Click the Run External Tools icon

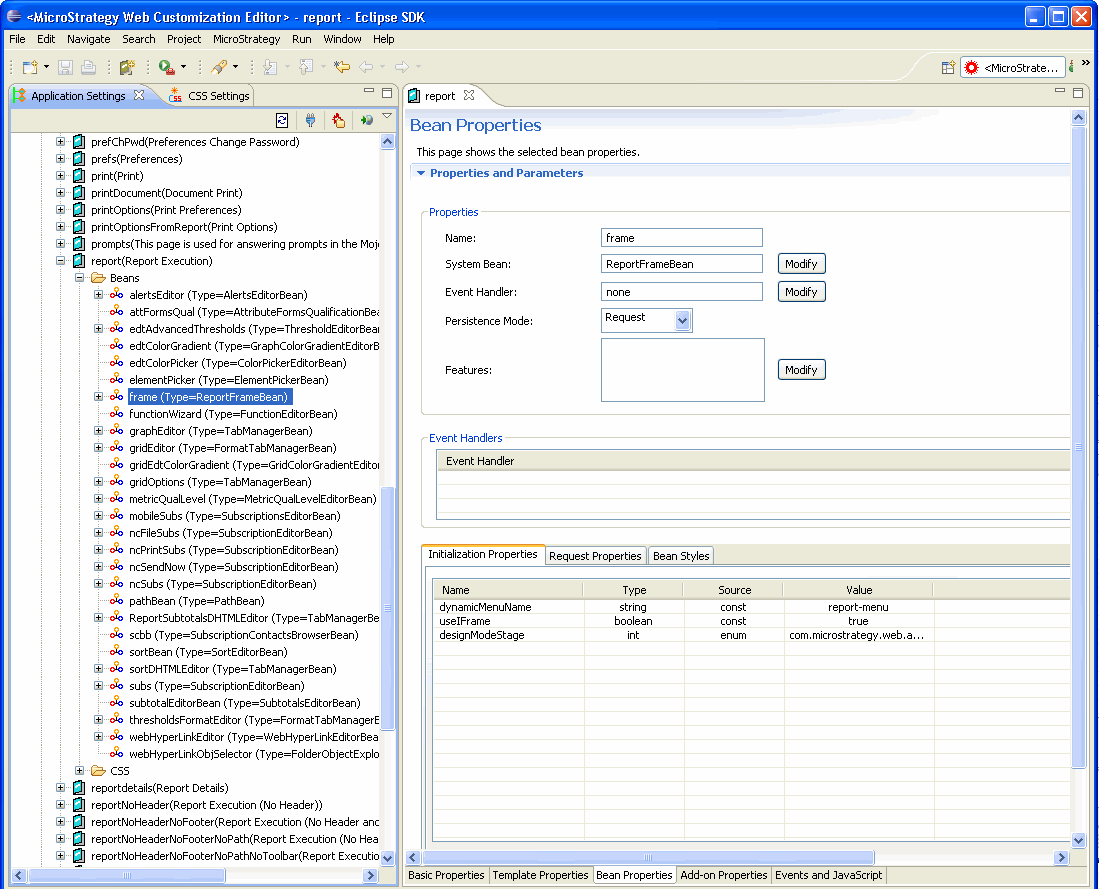(166, 67)
